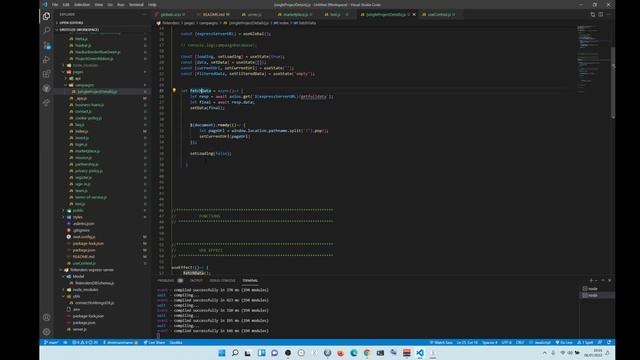
Task: Collapse the utils folder
Action: coord(76,296)
